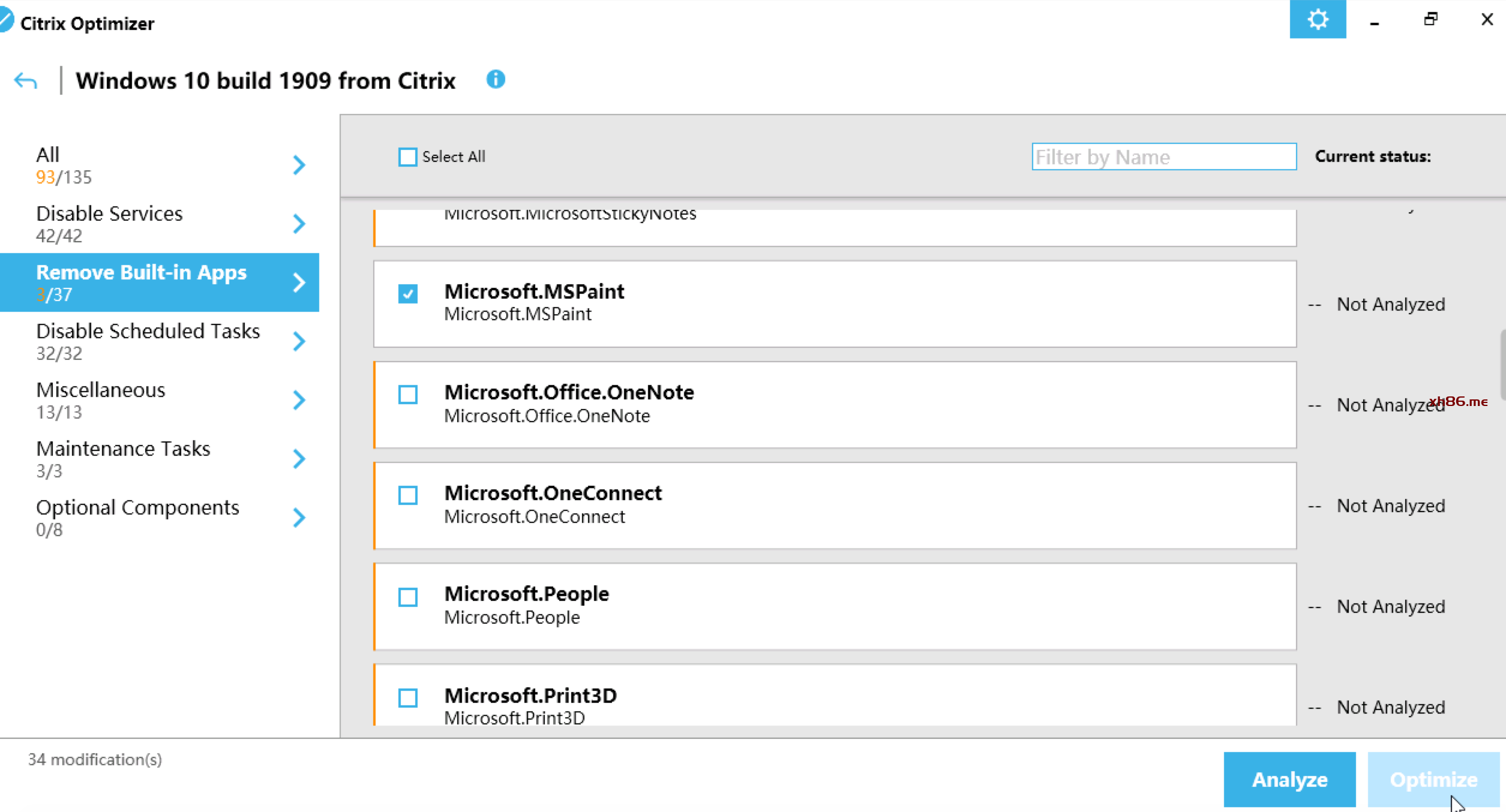
Task: Uncheck the Microsoft.MSPaint checkbox
Action: [x=407, y=294]
